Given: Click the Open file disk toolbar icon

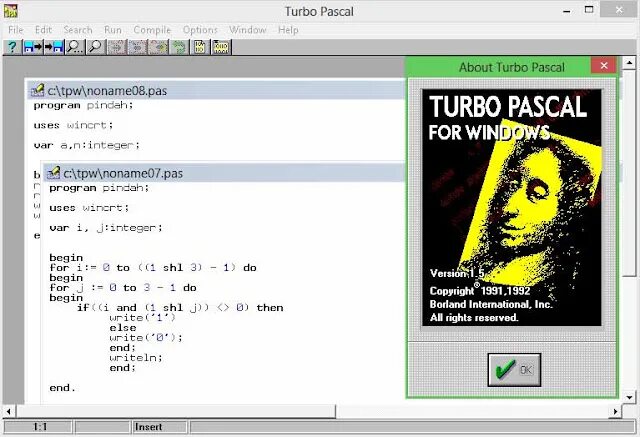Looking at the screenshot, I should point(33,47).
